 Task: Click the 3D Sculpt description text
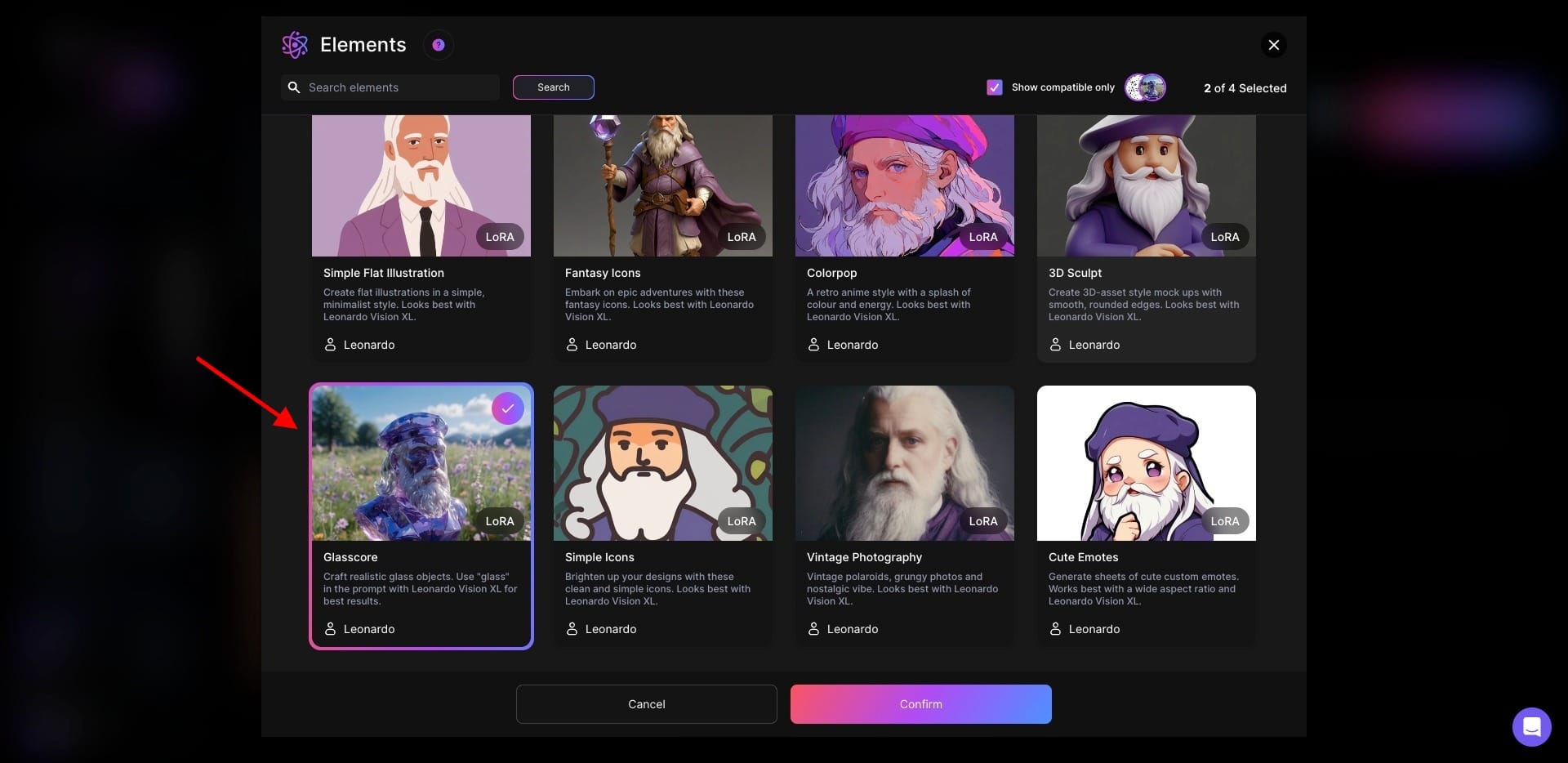1143,305
